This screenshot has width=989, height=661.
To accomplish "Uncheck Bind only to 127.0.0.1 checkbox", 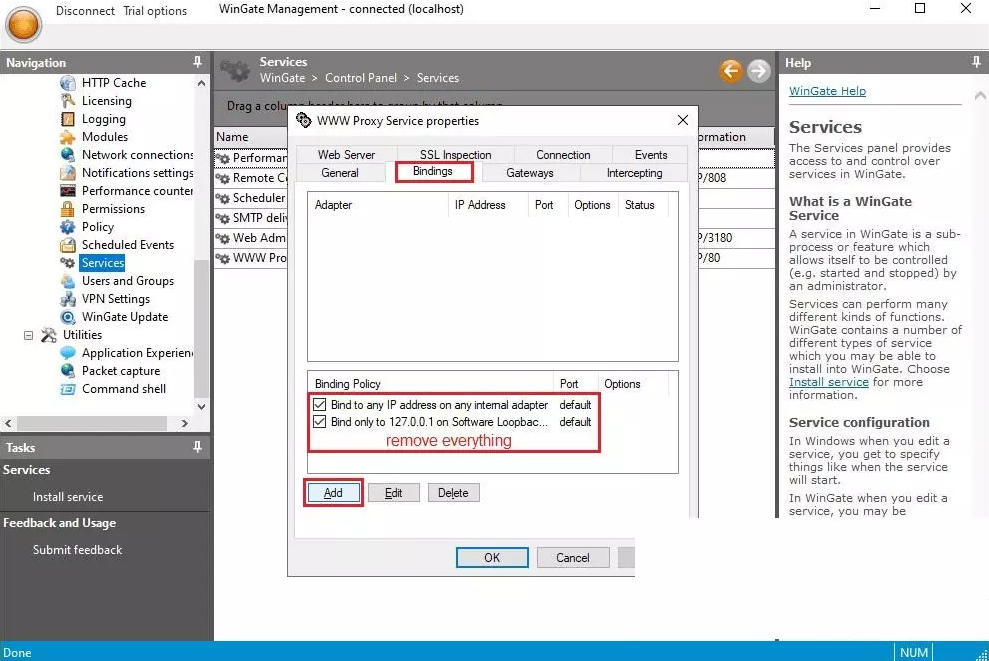I will [320, 422].
